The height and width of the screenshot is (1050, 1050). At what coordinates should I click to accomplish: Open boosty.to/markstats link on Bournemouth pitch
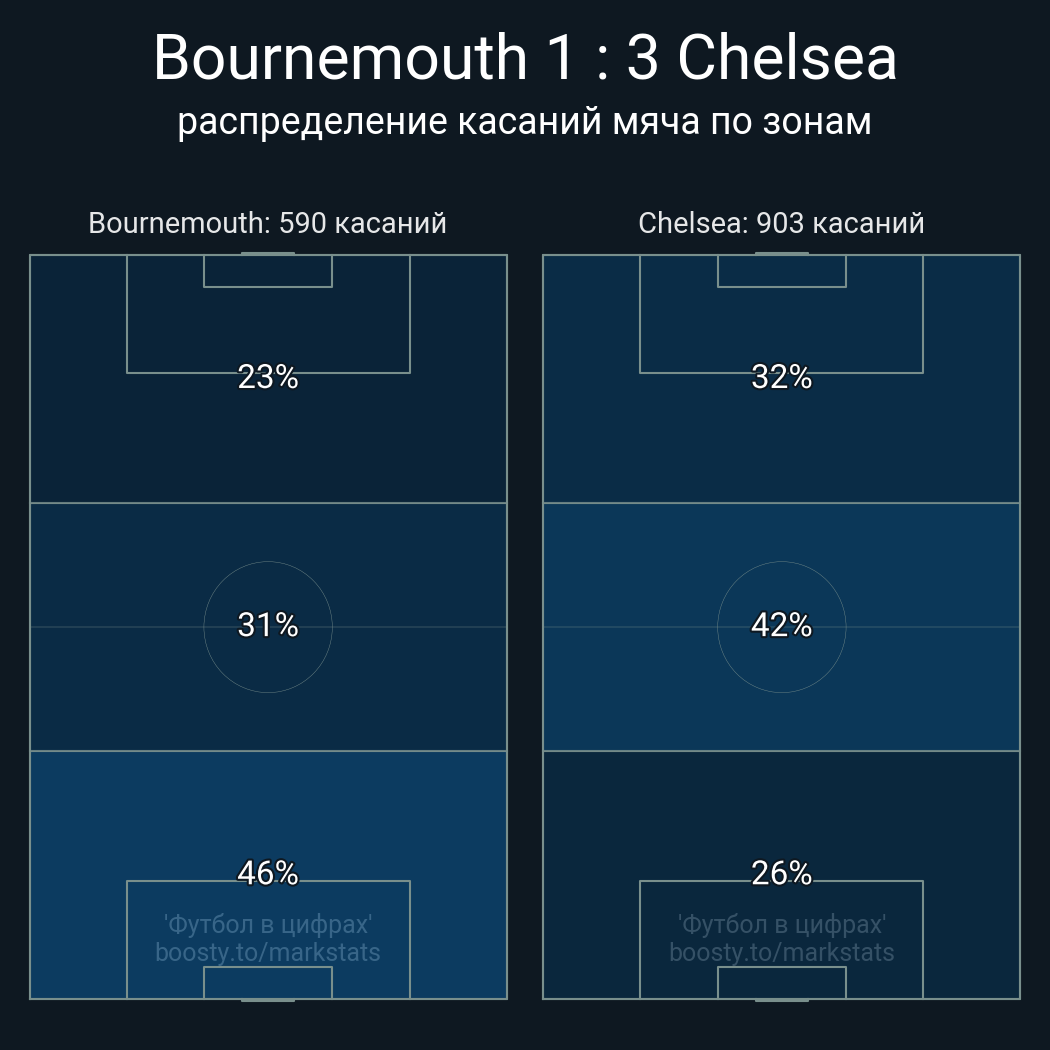point(268,952)
